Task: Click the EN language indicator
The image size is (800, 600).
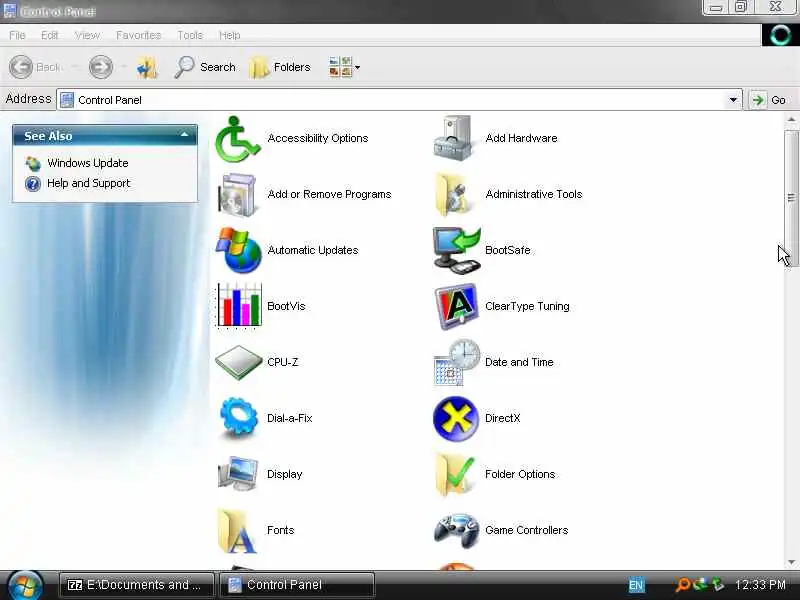Action: [x=636, y=585]
